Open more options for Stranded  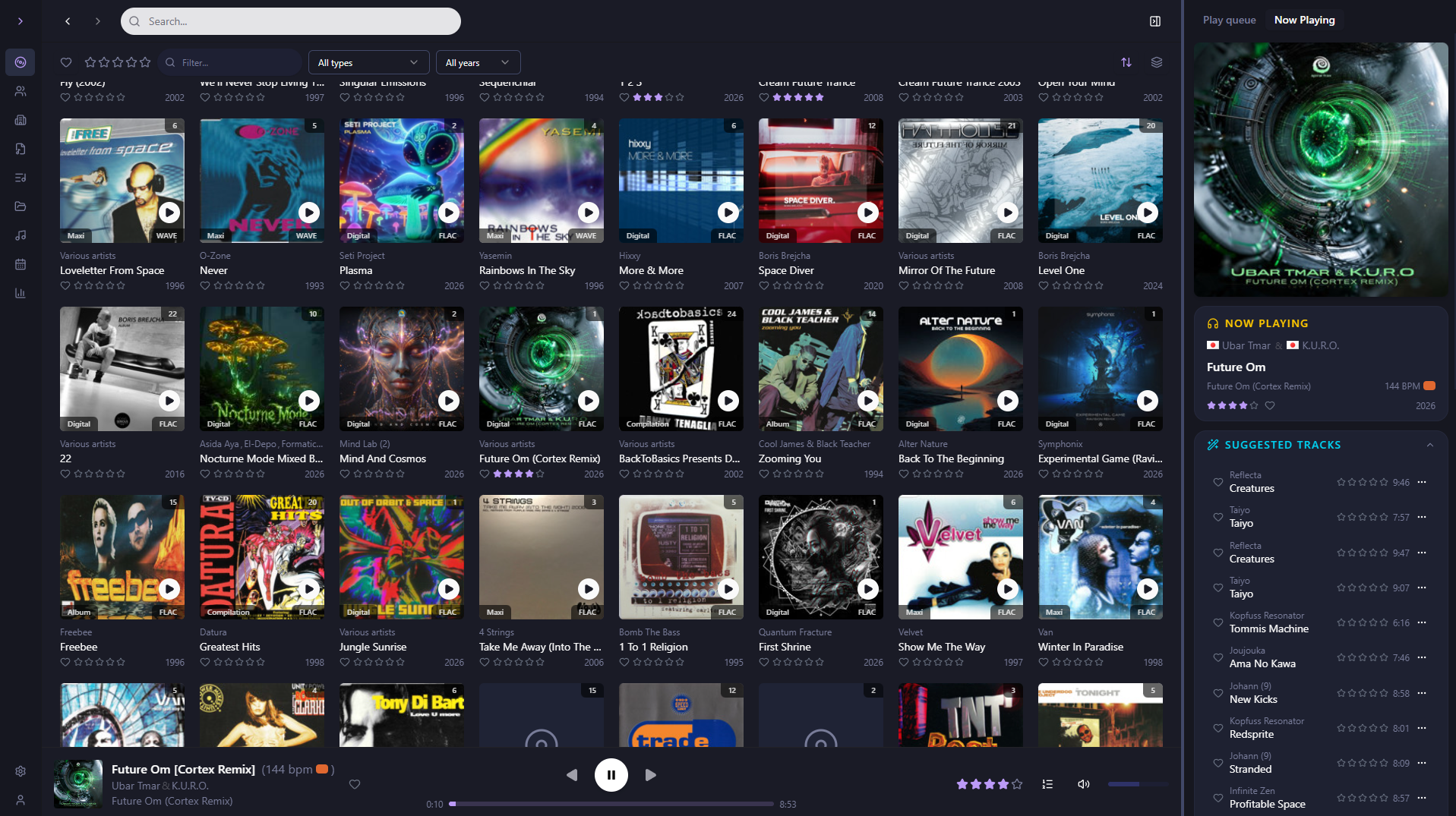click(1422, 763)
